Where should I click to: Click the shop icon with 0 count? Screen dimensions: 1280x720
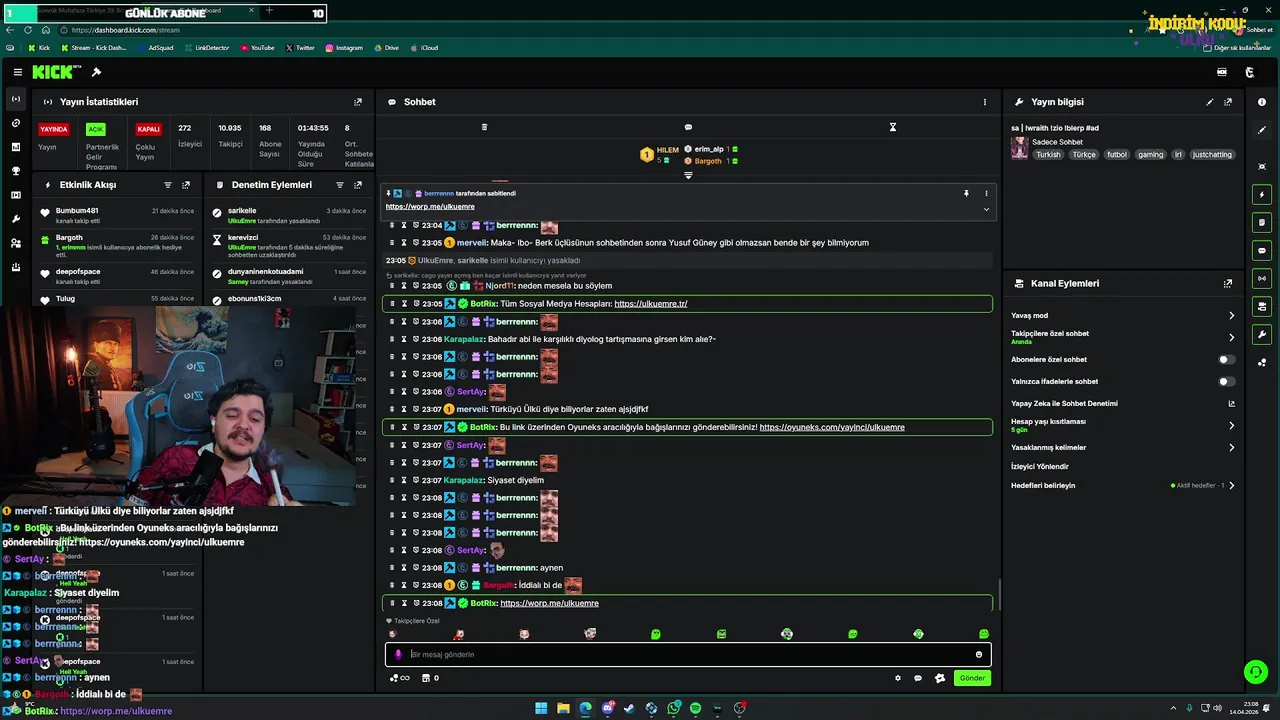click(x=430, y=678)
